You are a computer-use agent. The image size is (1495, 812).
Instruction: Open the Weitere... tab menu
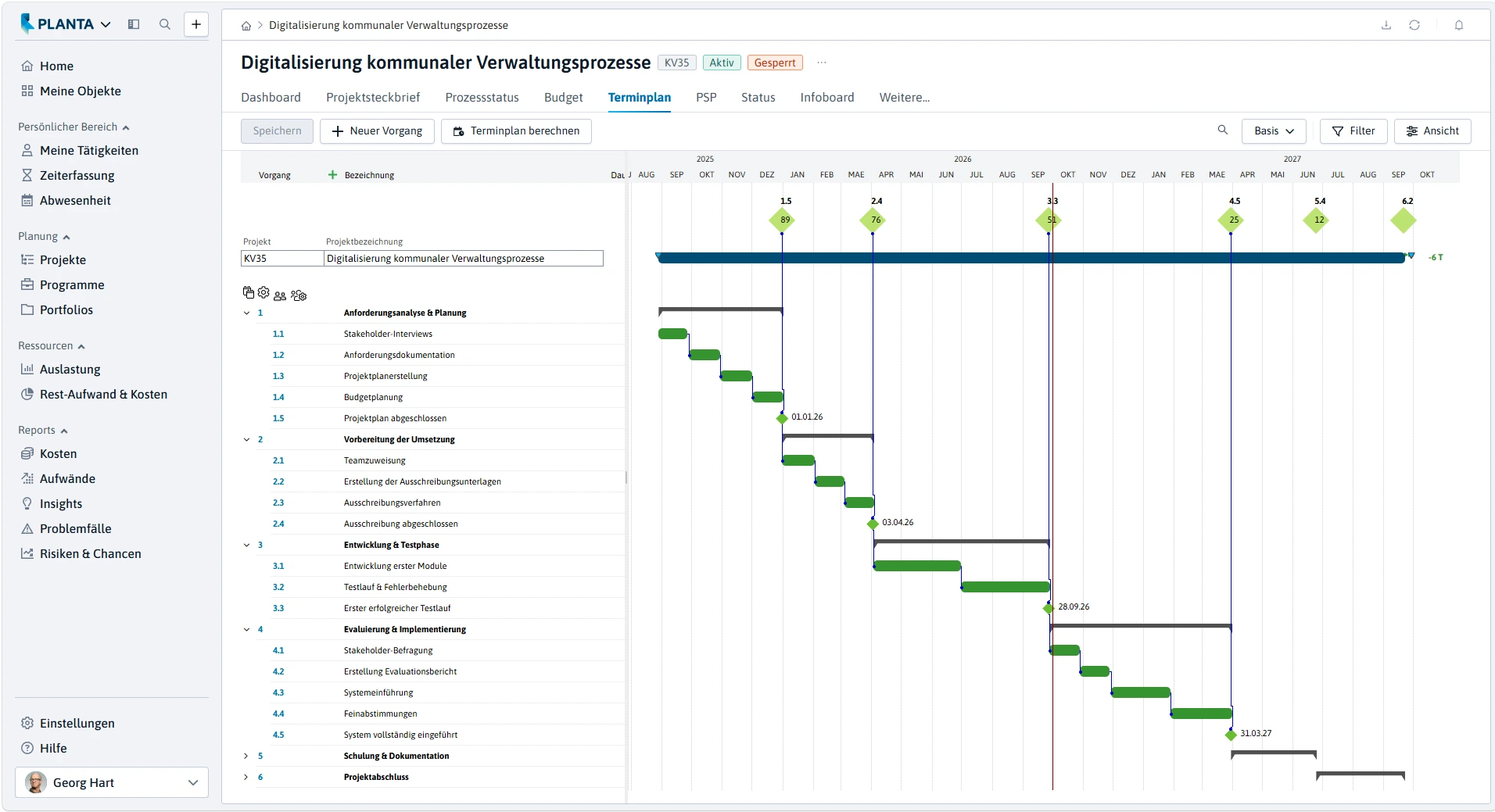[904, 97]
